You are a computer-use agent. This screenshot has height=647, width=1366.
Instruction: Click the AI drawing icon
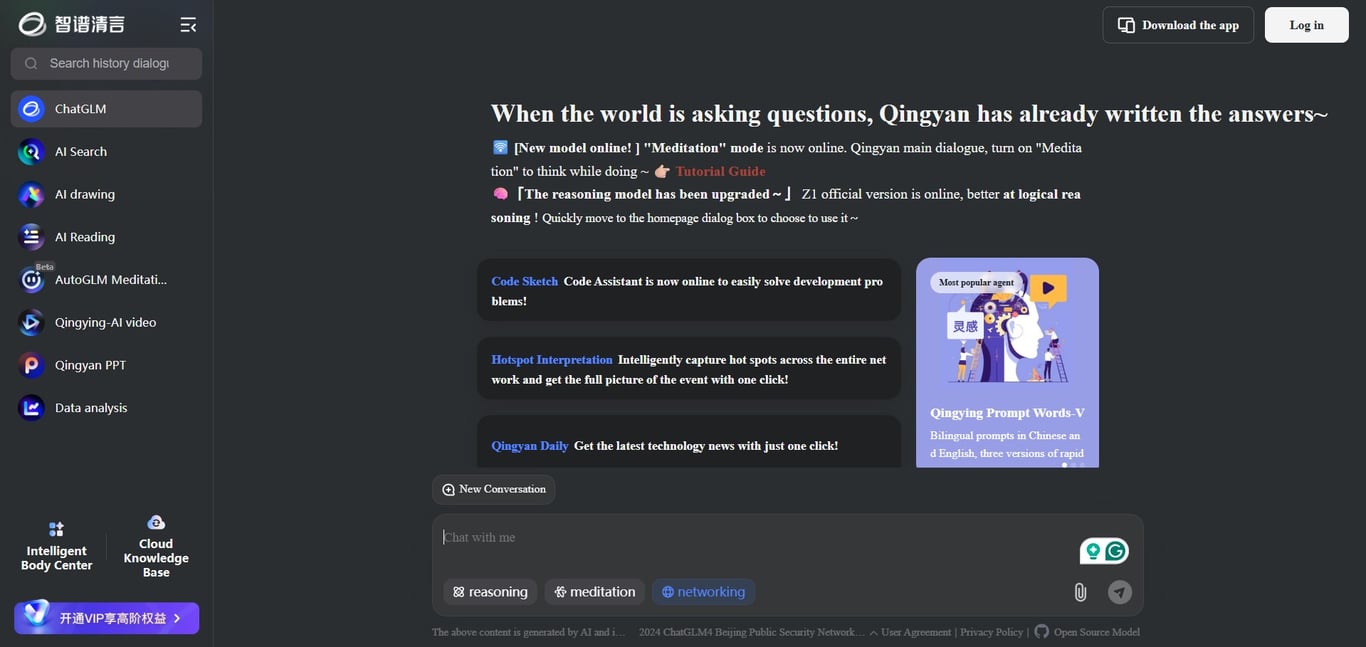(x=31, y=195)
